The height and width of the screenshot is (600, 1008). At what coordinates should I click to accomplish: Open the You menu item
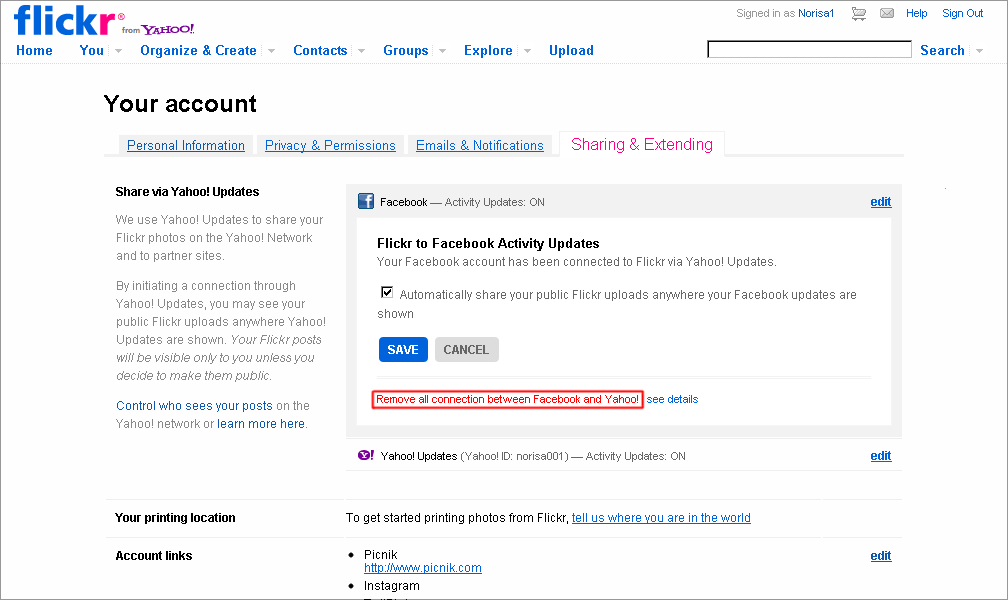(x=91, y=50)
